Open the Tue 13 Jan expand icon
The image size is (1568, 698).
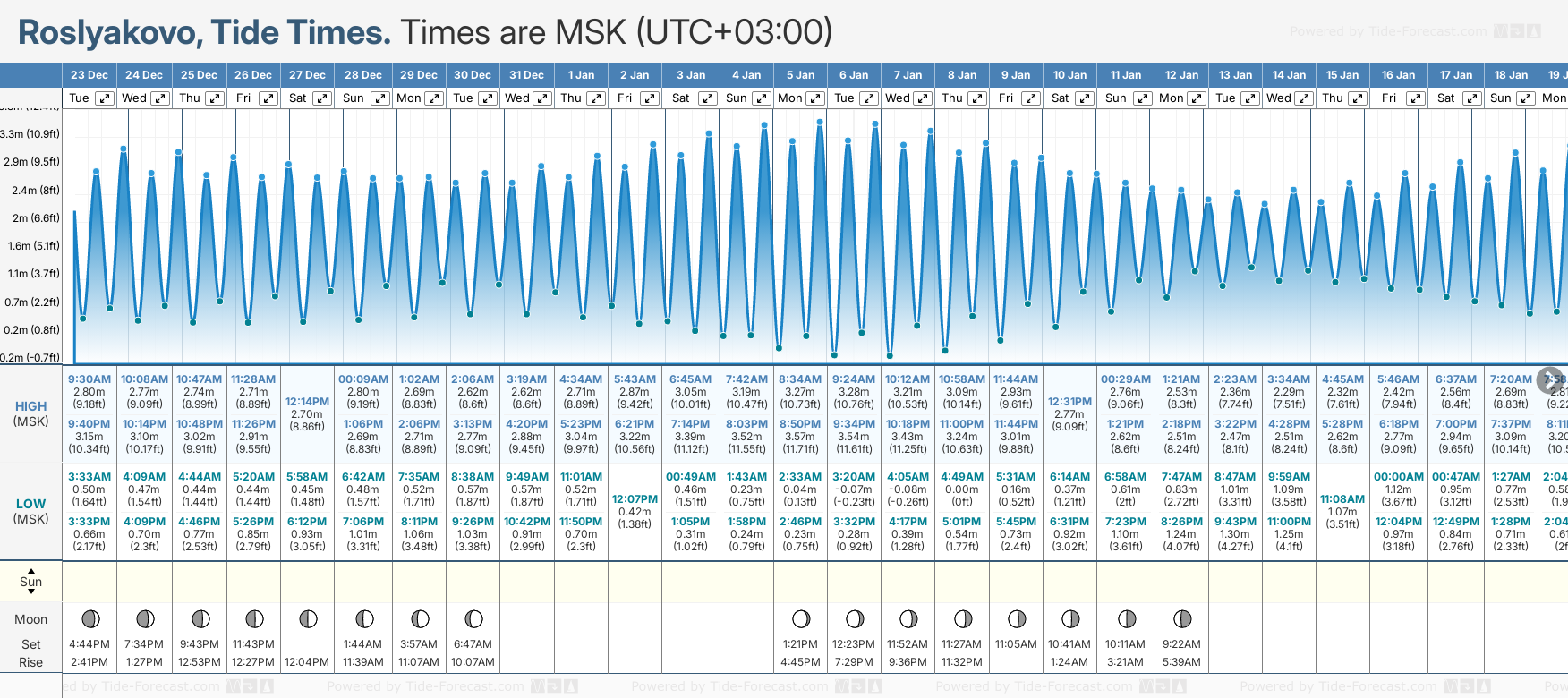pyautogui.click(x=1250, y=98)
